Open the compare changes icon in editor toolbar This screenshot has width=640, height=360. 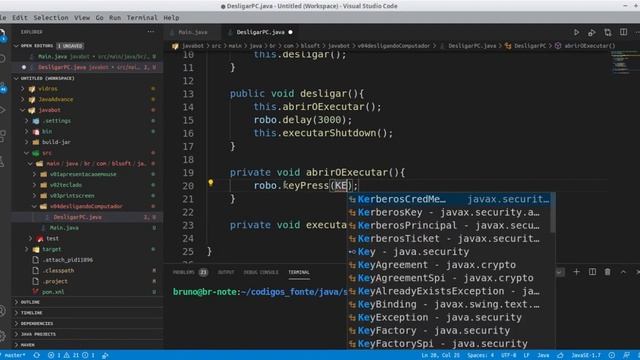tap(608, 32)
